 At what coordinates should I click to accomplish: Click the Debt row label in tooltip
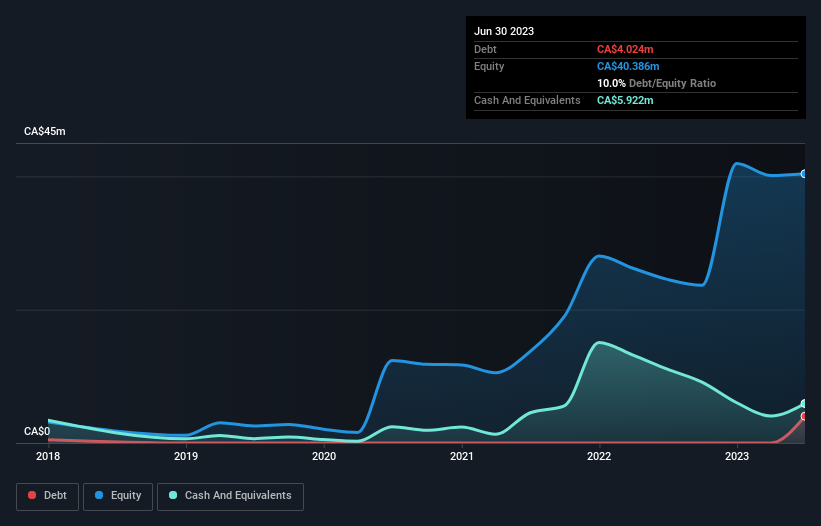(485, 49)
